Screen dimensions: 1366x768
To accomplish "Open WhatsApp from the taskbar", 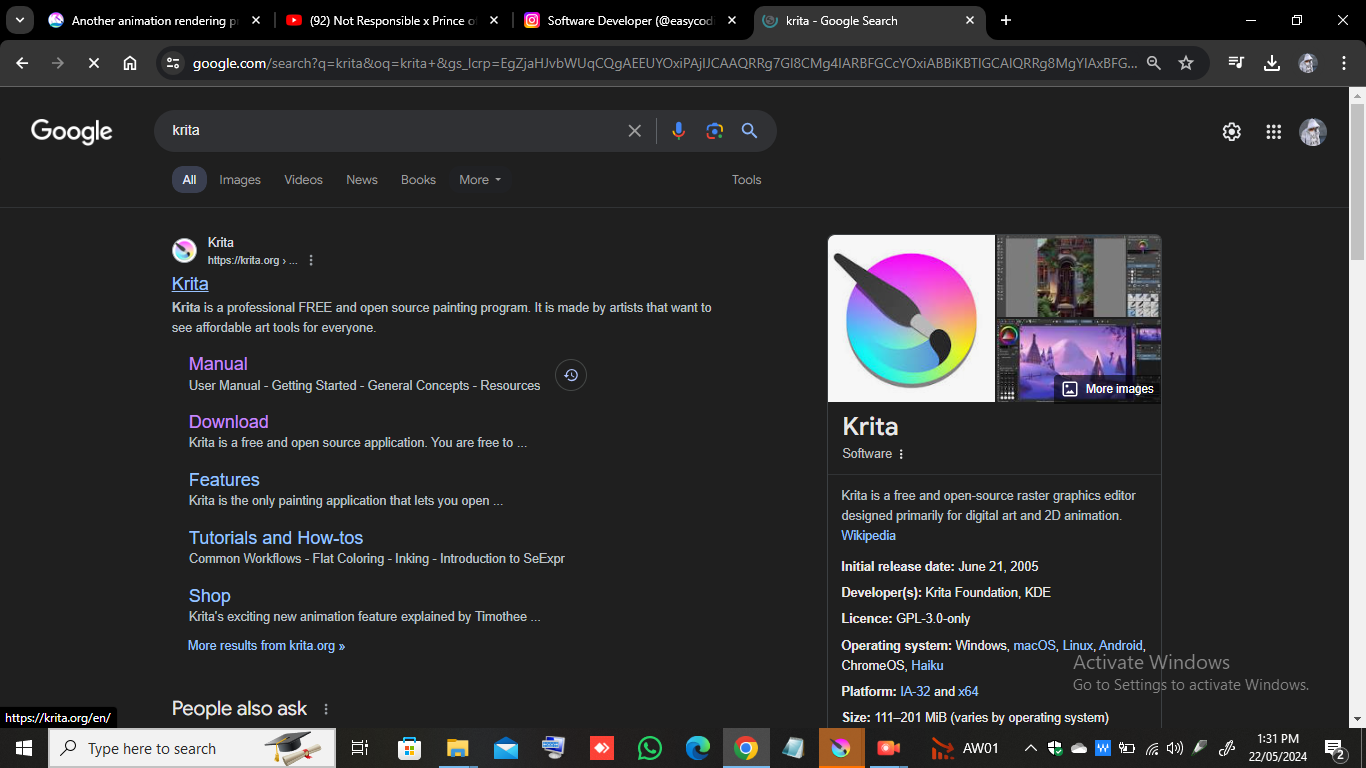I will tap(650, 748).
